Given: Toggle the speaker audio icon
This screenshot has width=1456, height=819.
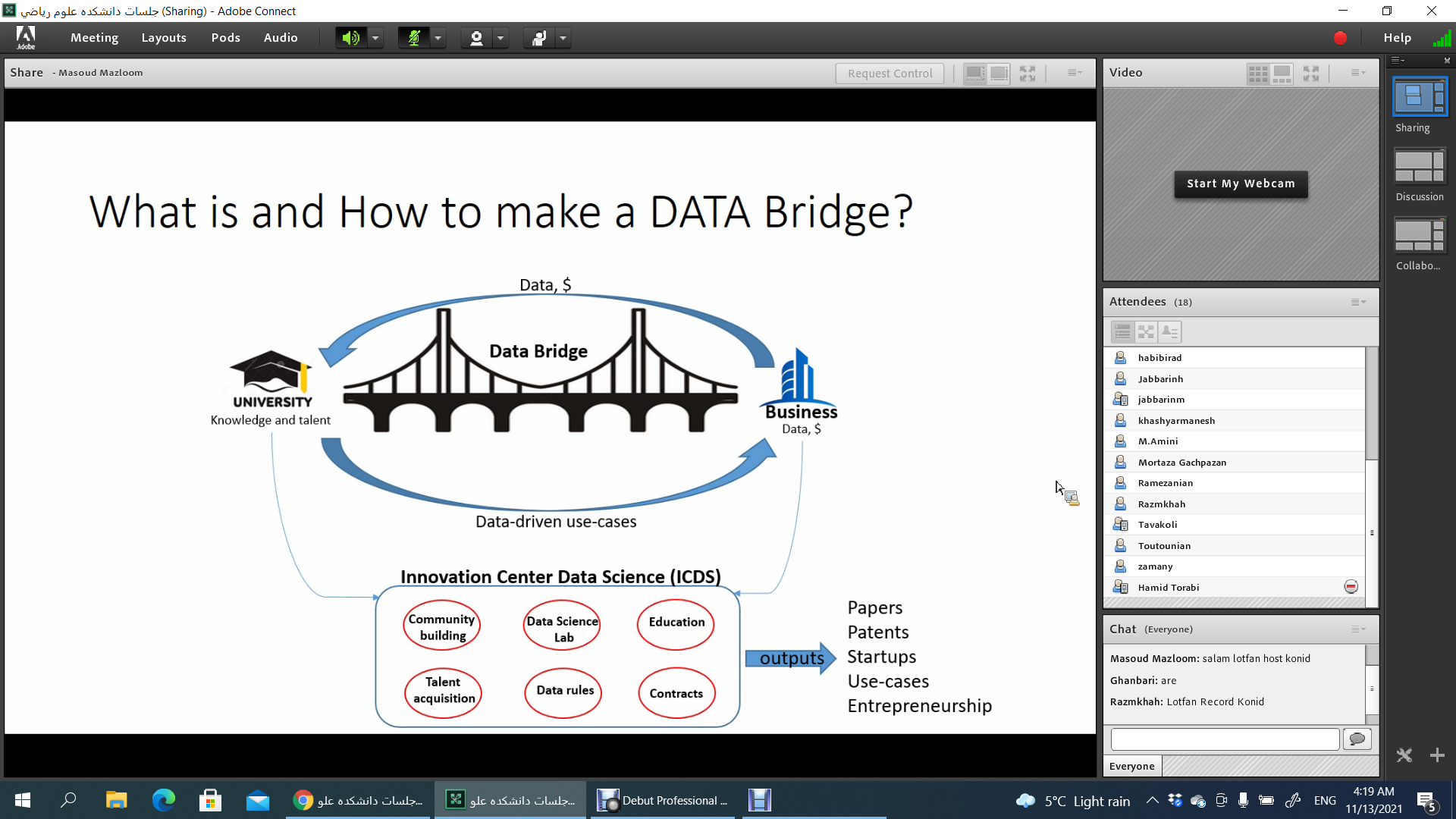Looking at the screenshot, I should [x=350, y=38].
